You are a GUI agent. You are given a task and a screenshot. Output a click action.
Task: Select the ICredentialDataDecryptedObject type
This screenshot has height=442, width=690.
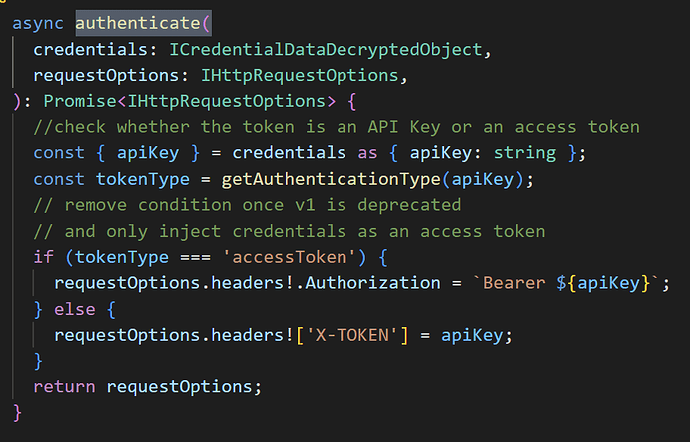click(326, 49)
